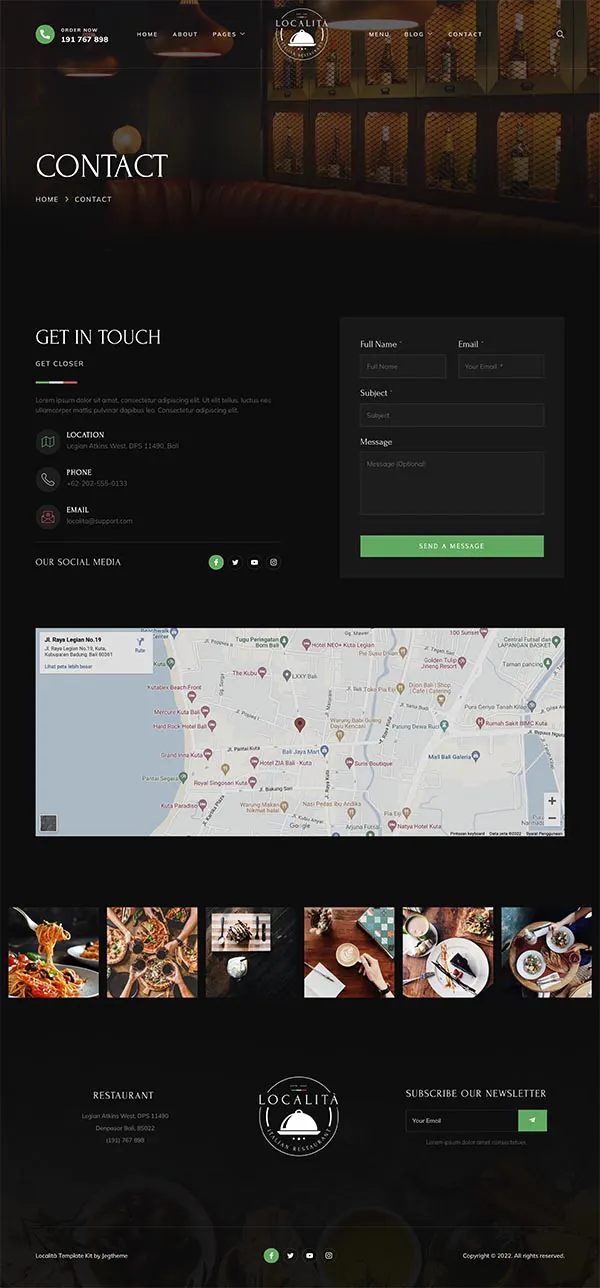
Task: Click the Home breadcrumb link
Action: pyautogui.click(x=47, y=199)
